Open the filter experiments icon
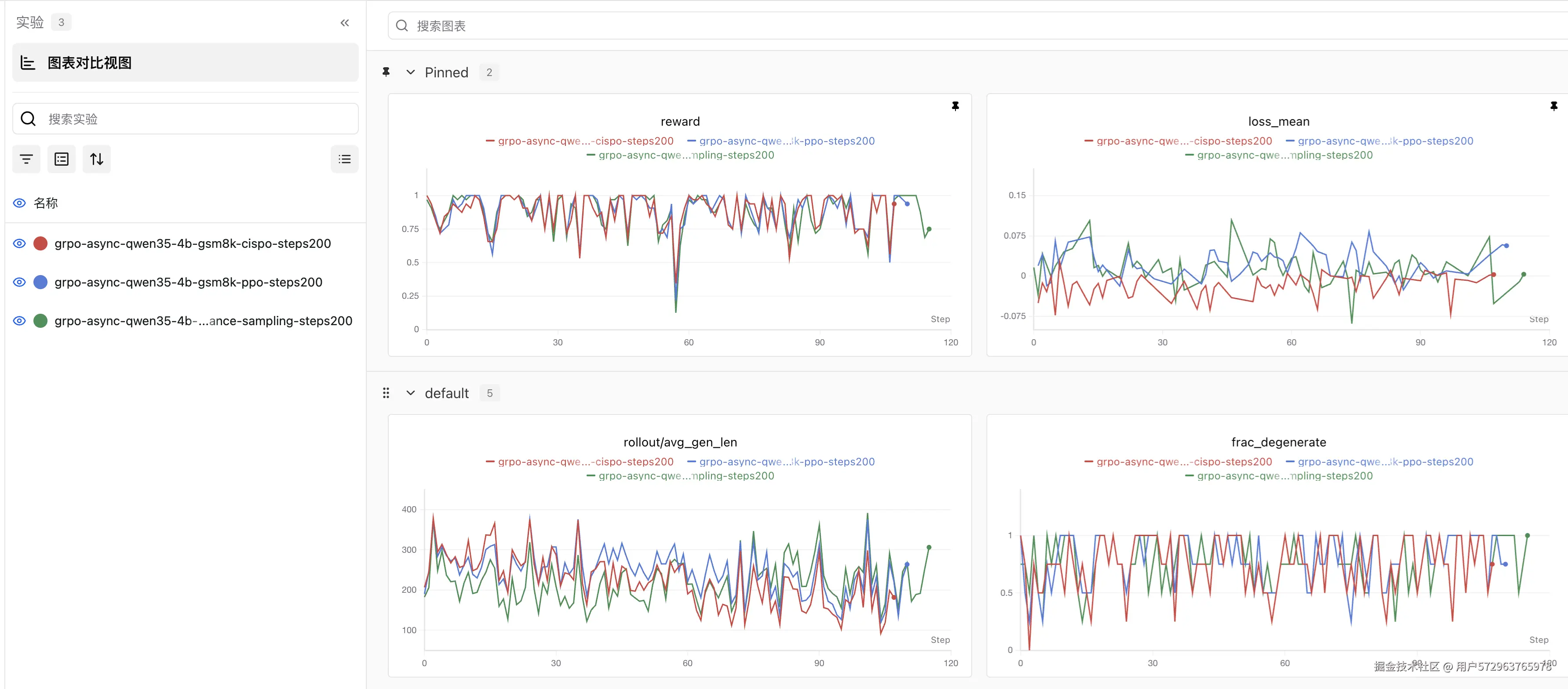1568x689 pixels. [x=26, y=160]
